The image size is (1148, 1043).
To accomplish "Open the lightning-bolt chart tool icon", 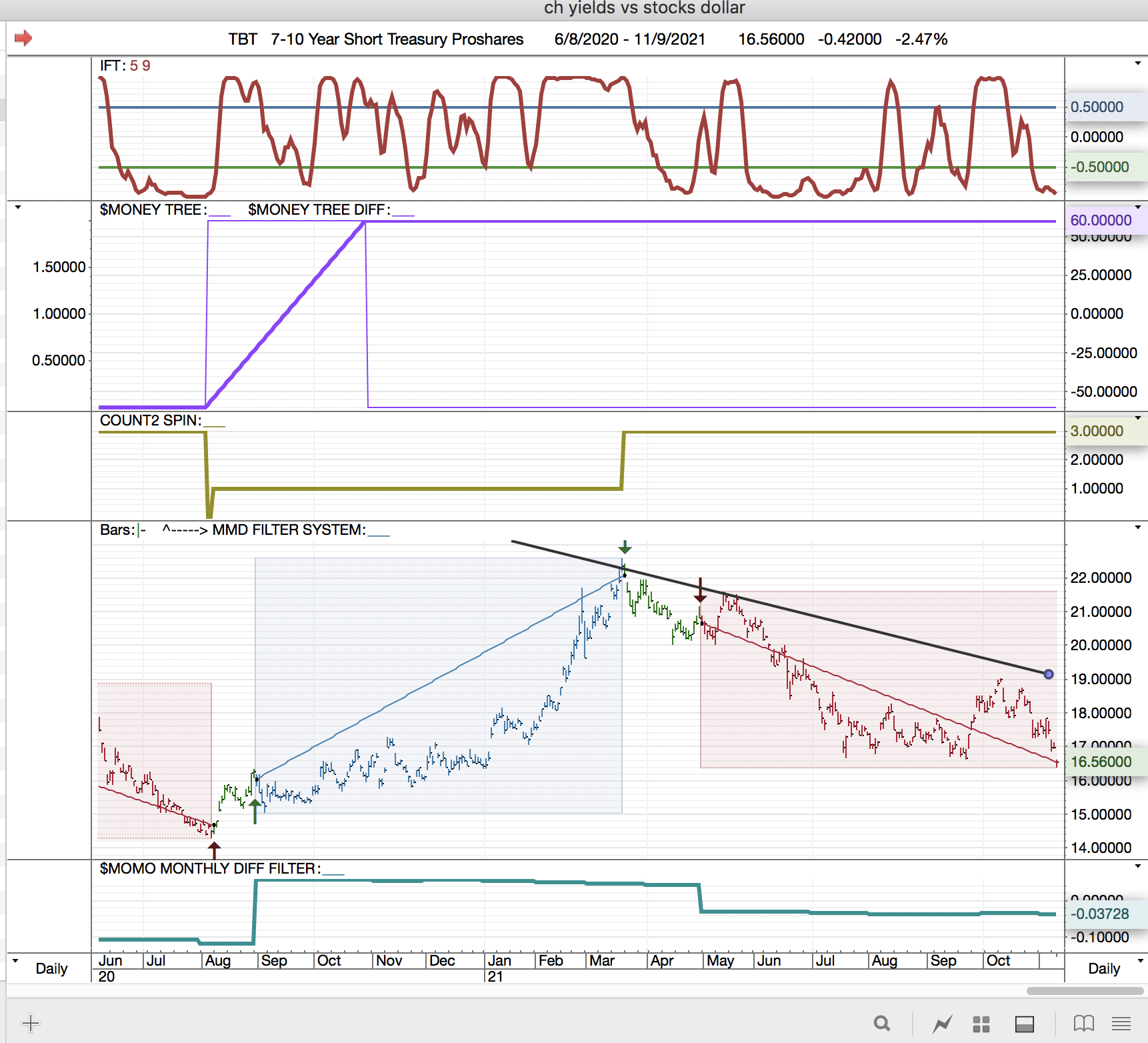I will (x=942, y=1024).
